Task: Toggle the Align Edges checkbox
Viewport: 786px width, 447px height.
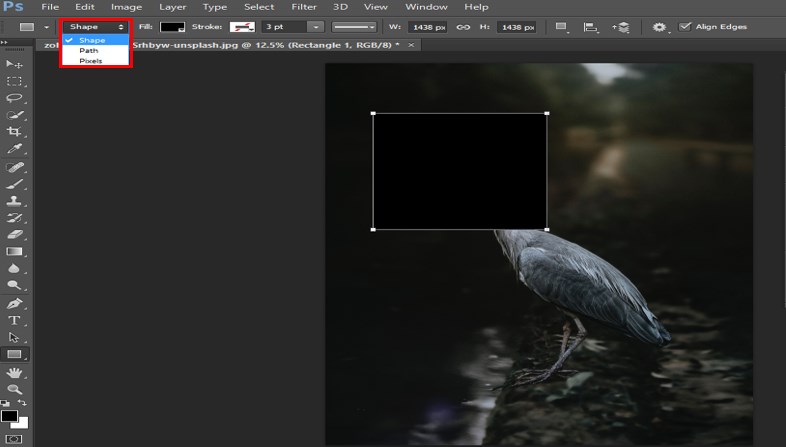Action: [x=685, y=27]
